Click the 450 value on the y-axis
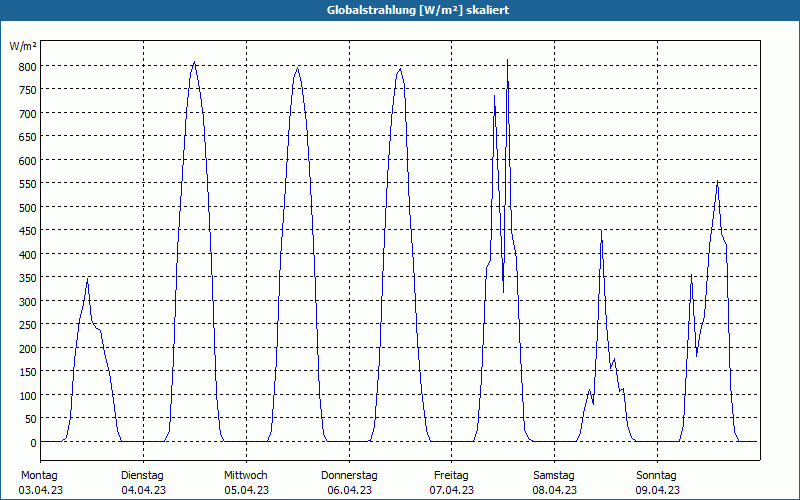800x500 pixels. 28,231
